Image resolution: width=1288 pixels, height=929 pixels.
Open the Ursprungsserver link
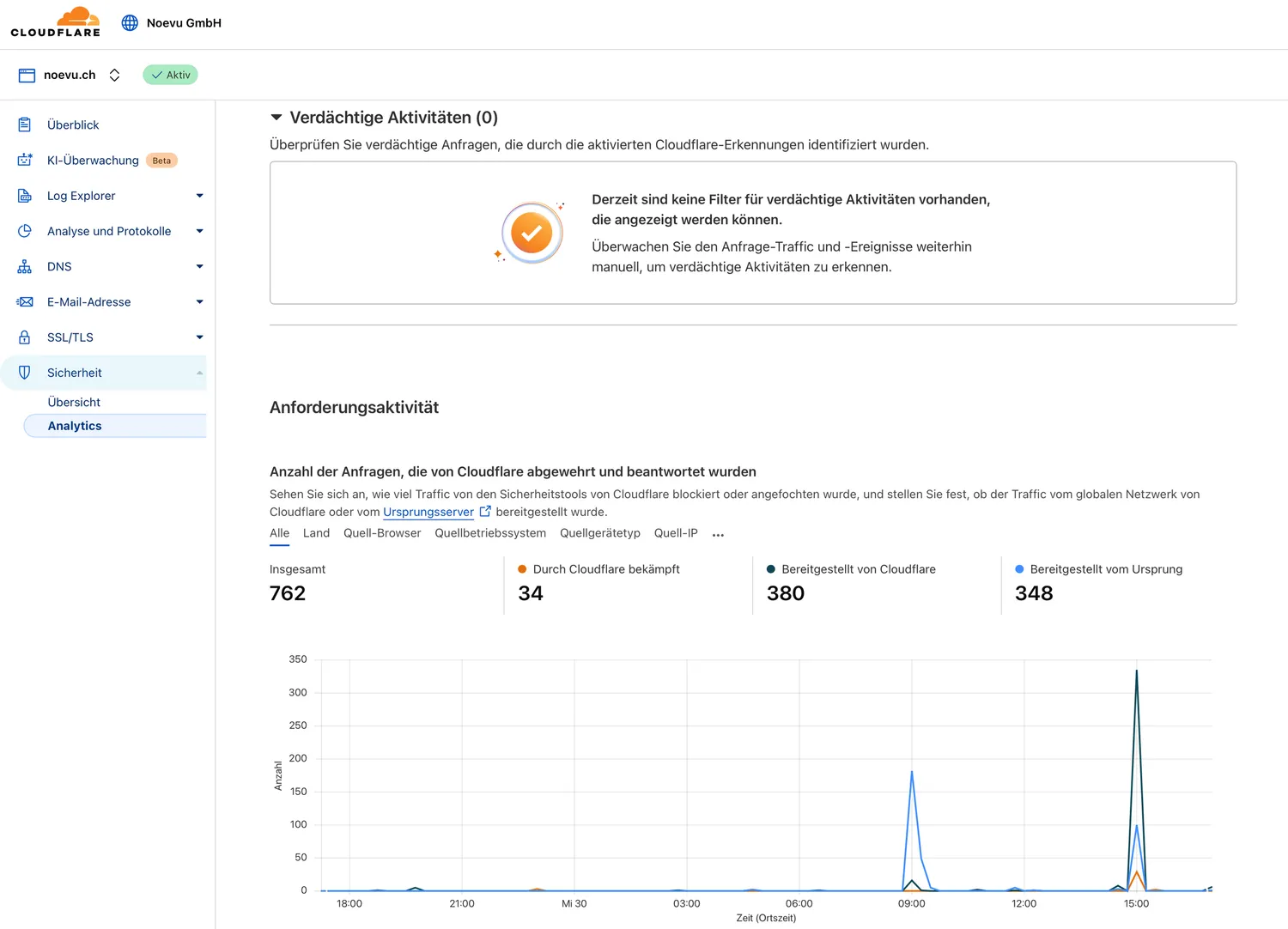[x=428, y=512]
